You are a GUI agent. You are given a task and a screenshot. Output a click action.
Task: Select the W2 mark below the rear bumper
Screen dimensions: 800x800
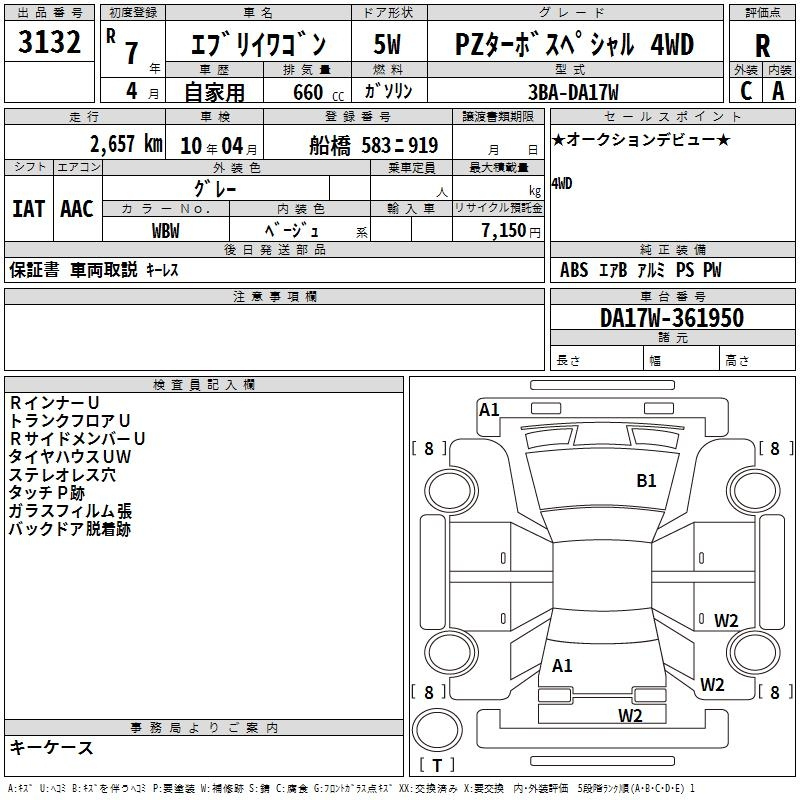click(x=630, y=715)
